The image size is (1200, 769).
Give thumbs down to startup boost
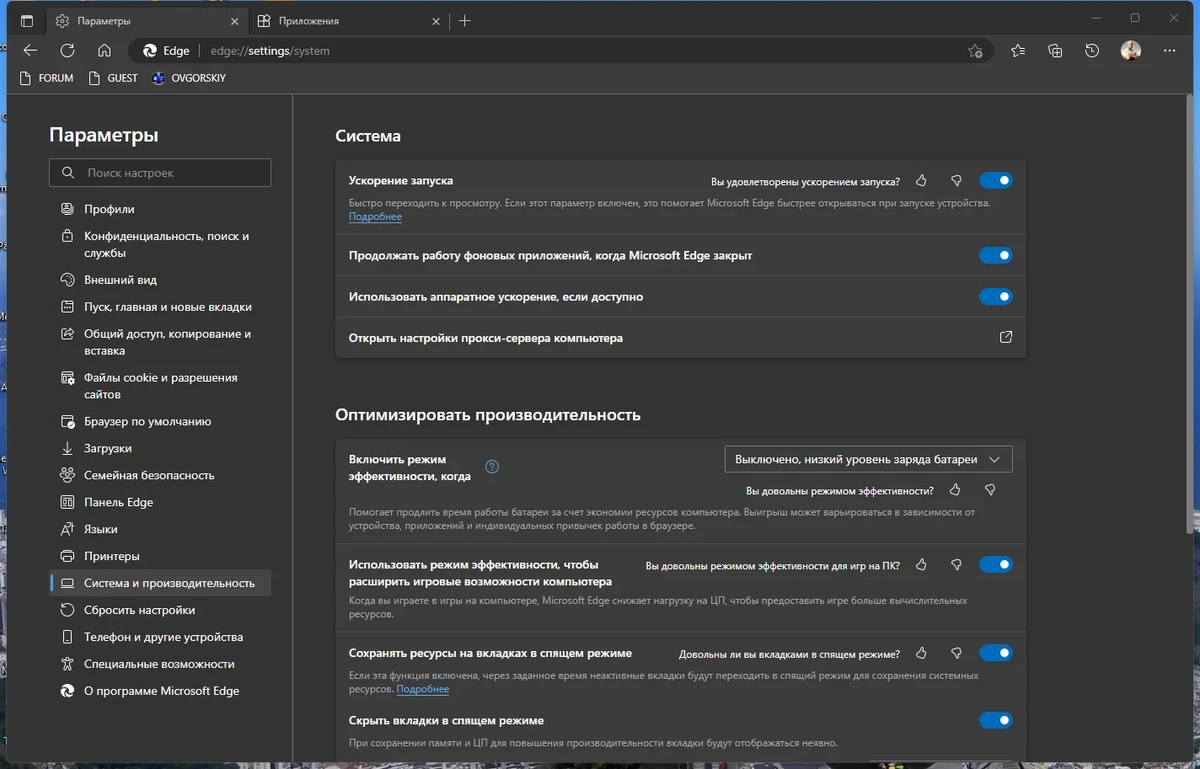[x=956, y=181]
